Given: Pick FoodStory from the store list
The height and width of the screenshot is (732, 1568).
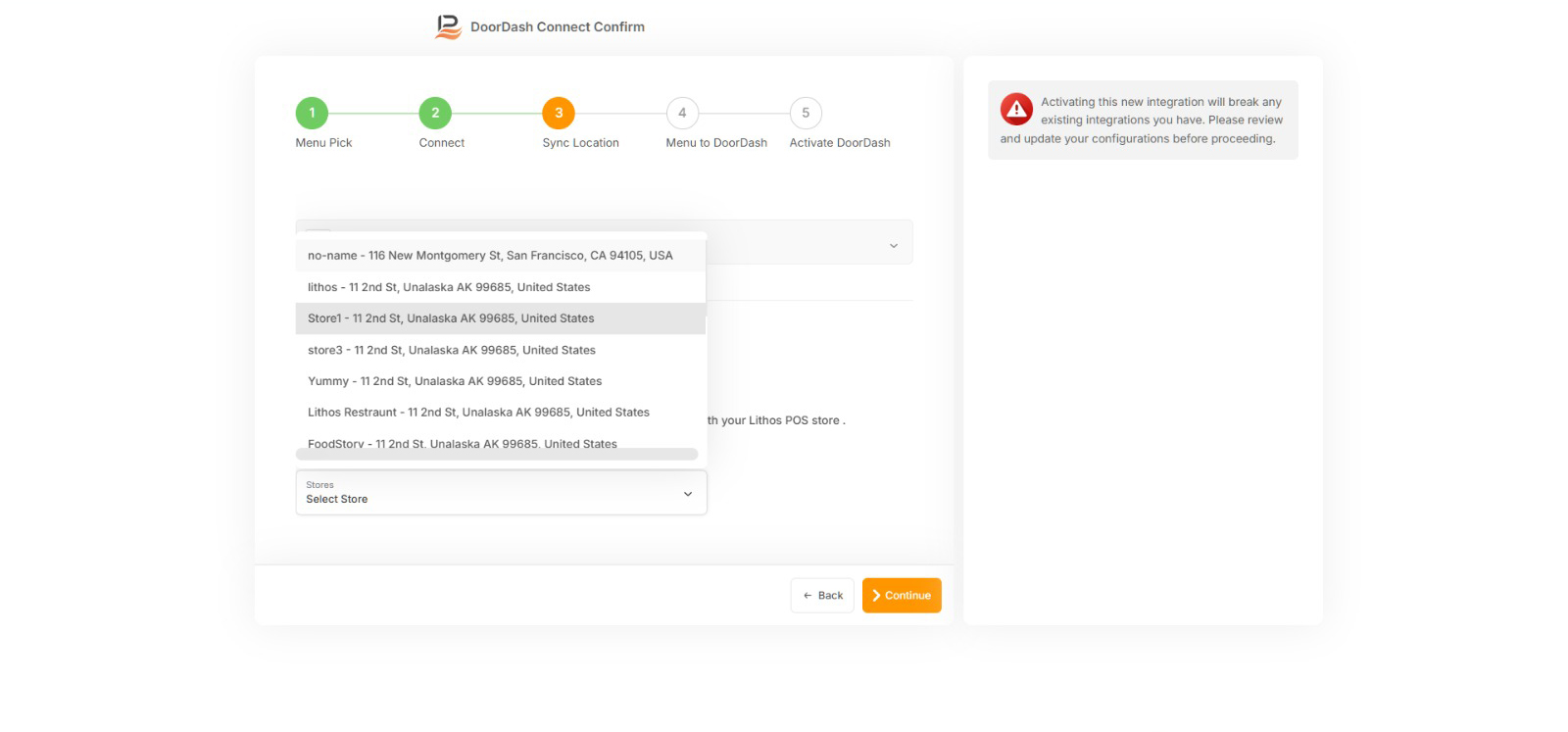Looking at the screenshot, I should (x=463, y=442).
